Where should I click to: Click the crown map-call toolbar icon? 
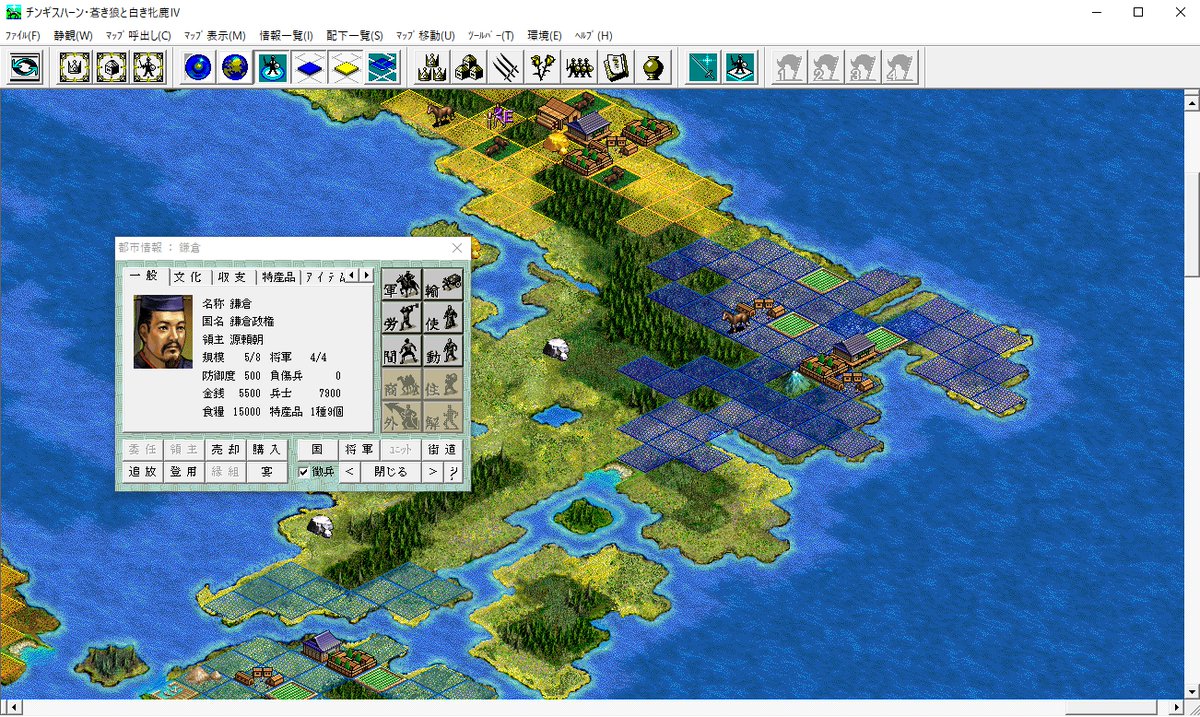click(75, 67)
